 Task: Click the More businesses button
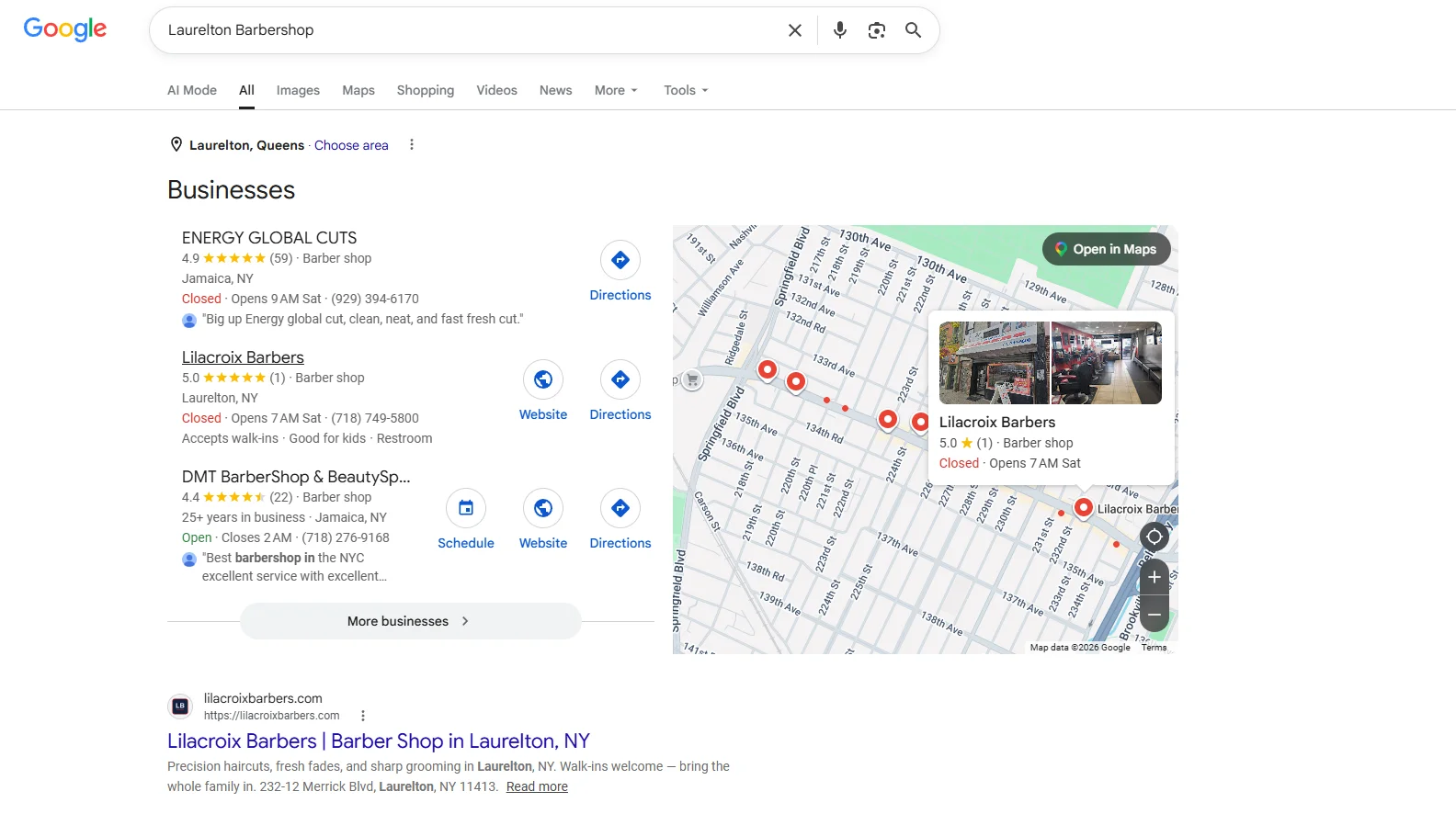pyautogui.click(x=410, y=621)
